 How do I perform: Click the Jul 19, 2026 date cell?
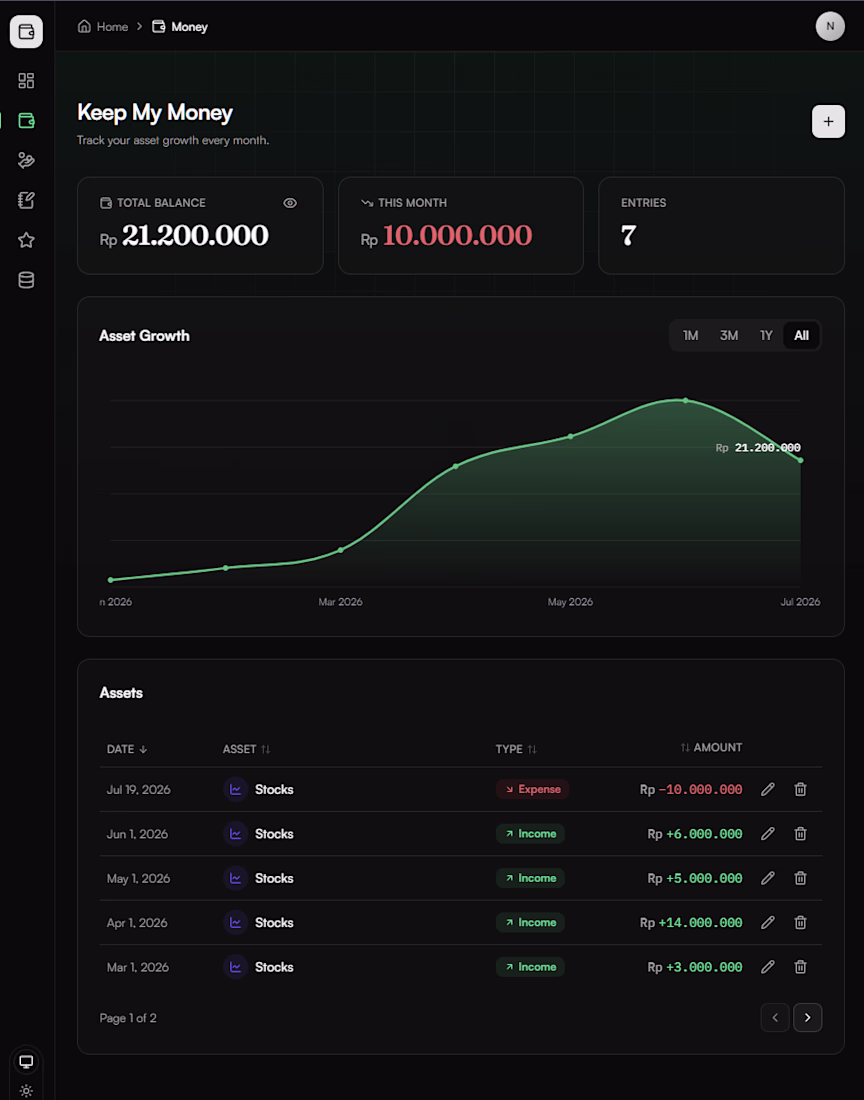[x=139, y=789]
